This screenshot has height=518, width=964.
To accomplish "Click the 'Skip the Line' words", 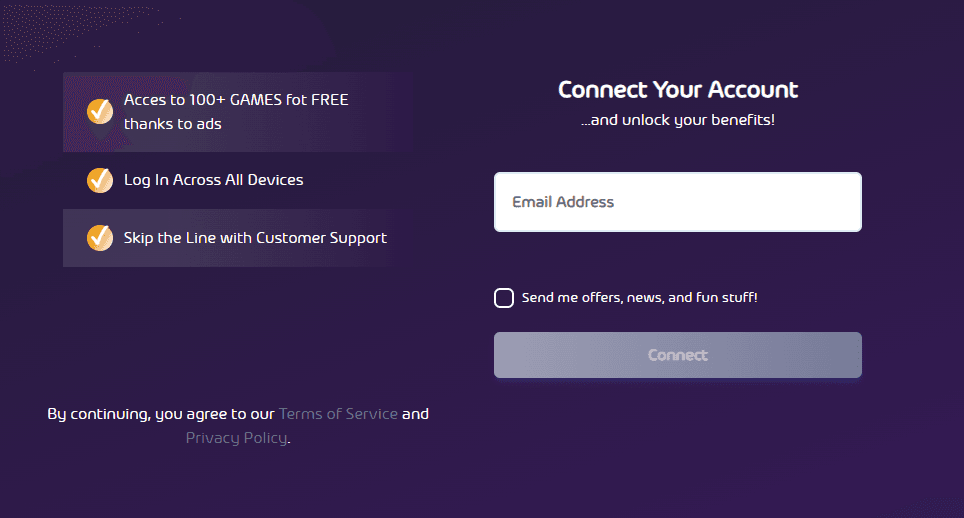I will [166, 238].
